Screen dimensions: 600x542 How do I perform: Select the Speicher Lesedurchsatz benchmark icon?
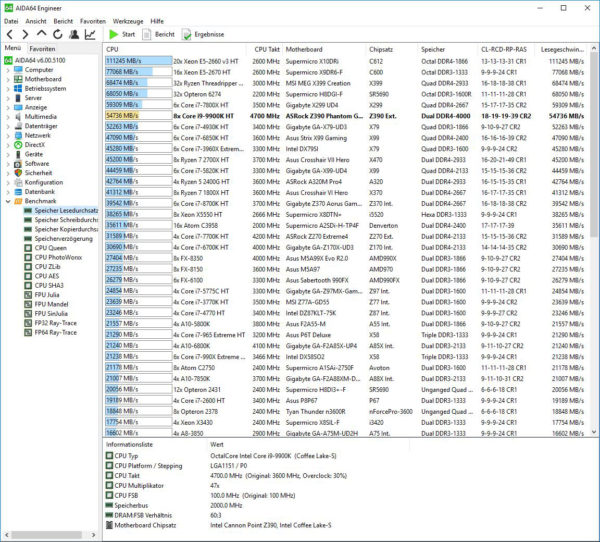[x=28, y=211]
